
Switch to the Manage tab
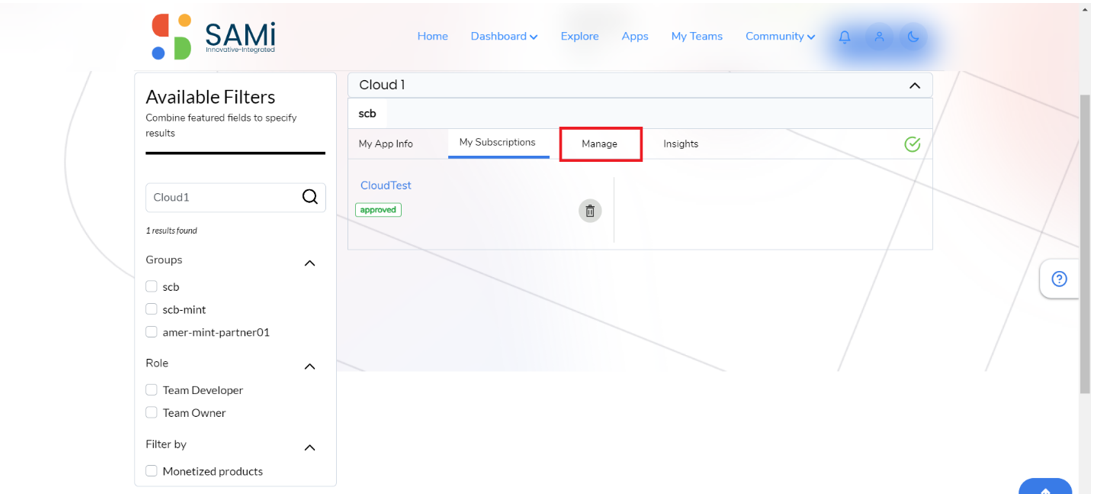(x=599, y=144)
